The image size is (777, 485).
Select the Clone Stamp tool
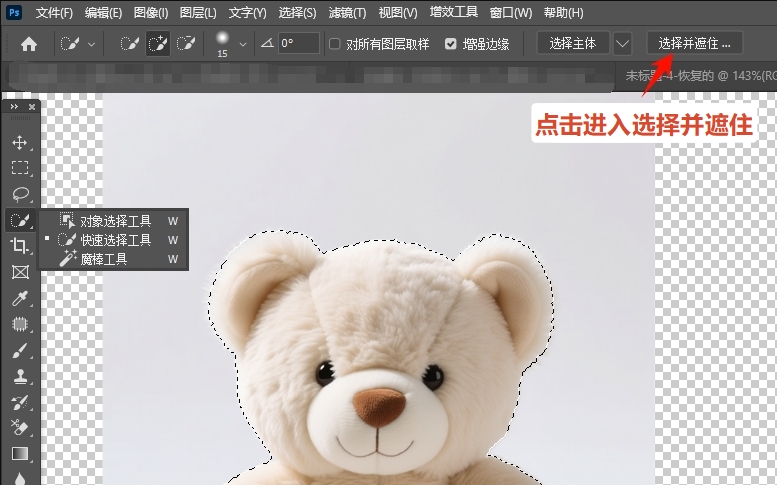19,376
